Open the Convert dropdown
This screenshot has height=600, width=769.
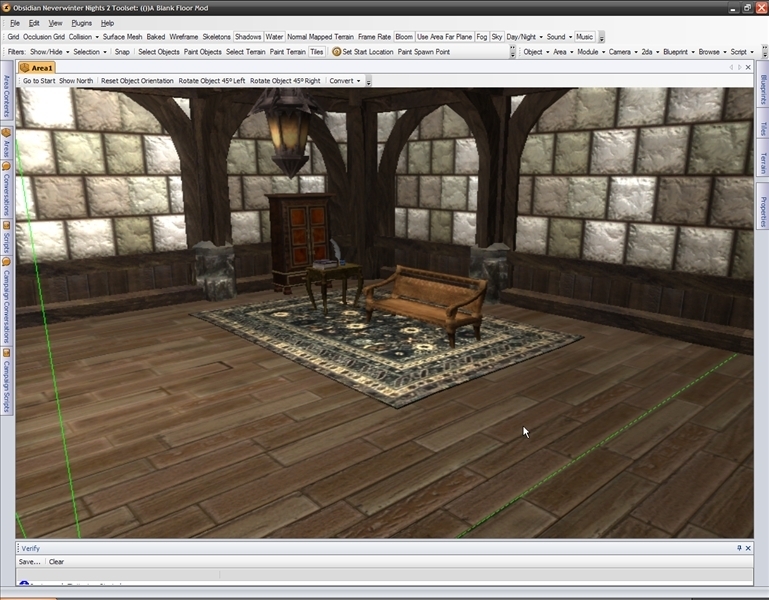point(344,81)
